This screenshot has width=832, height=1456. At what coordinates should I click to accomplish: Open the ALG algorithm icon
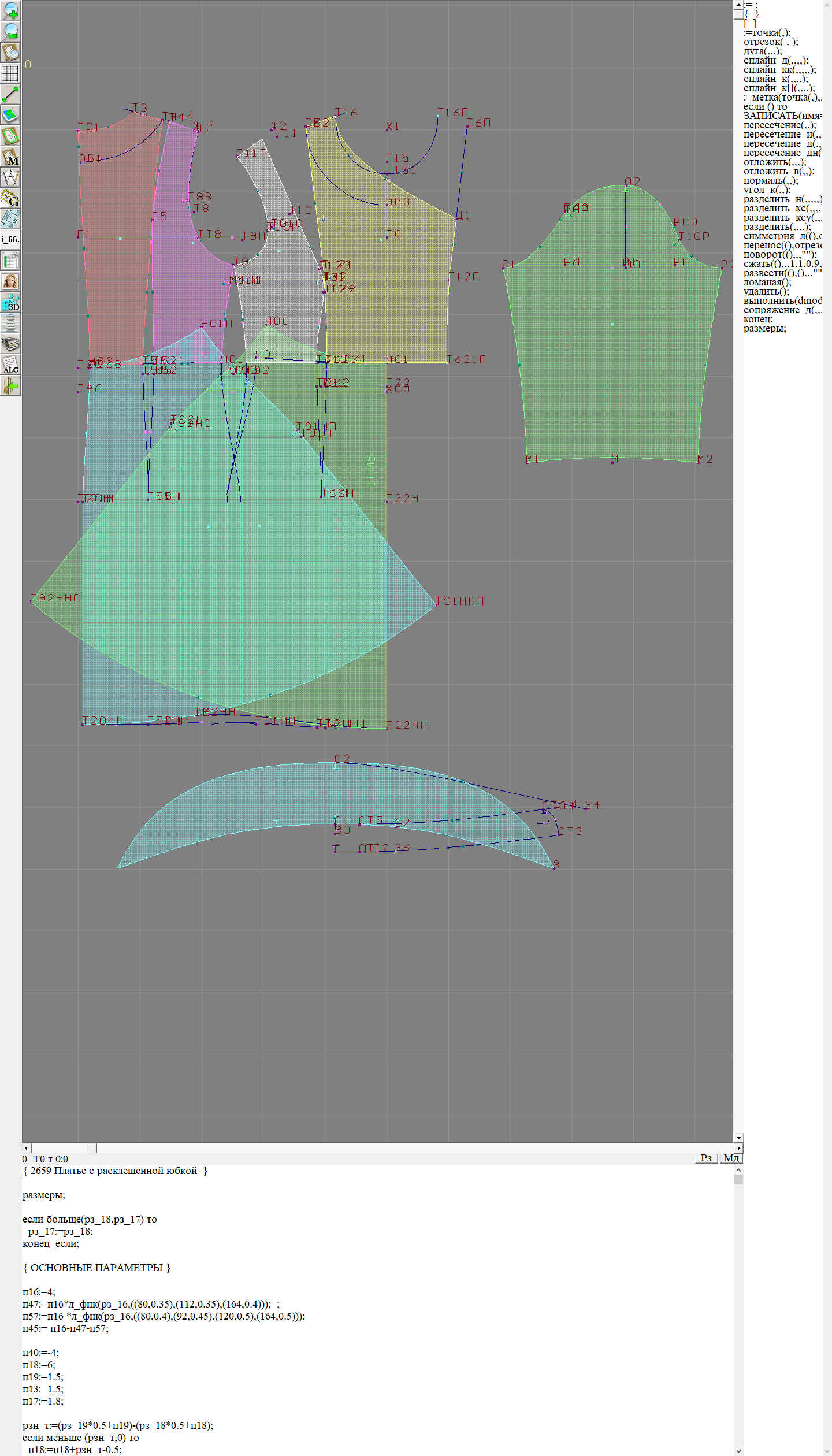click(x=10, y=365)
